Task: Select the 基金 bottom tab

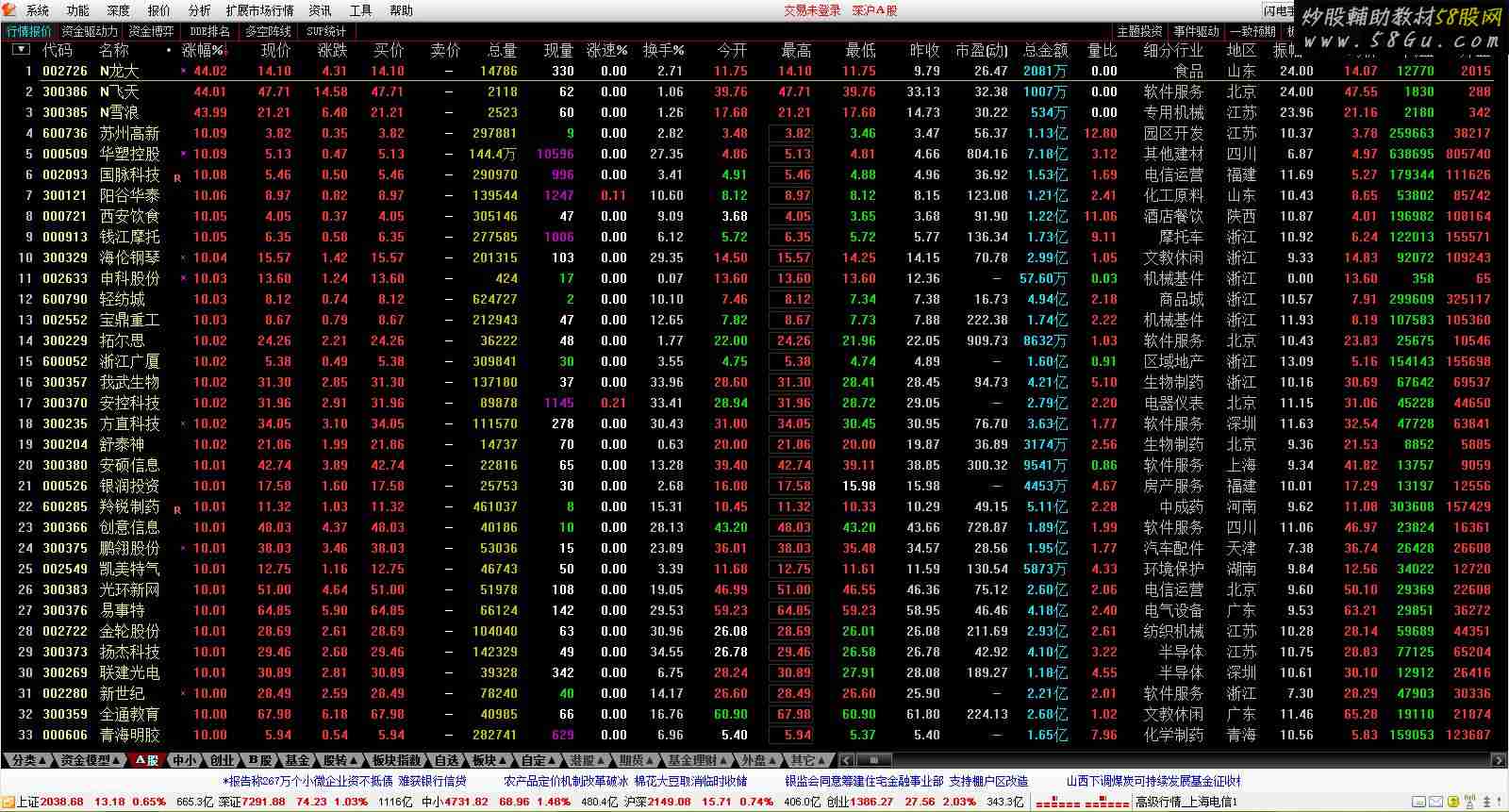Action: pos(297,760)
